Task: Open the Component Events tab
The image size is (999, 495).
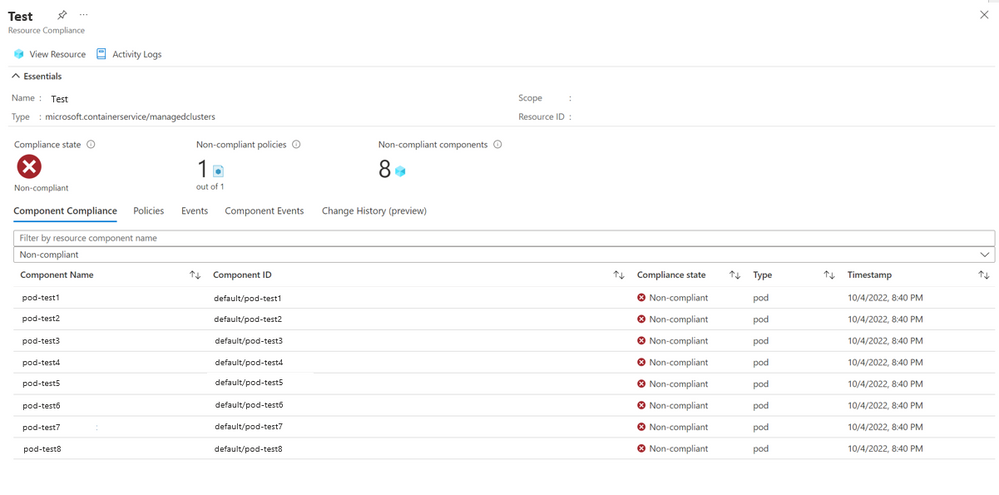Action: pyautogui.click(x=264, y=211)
